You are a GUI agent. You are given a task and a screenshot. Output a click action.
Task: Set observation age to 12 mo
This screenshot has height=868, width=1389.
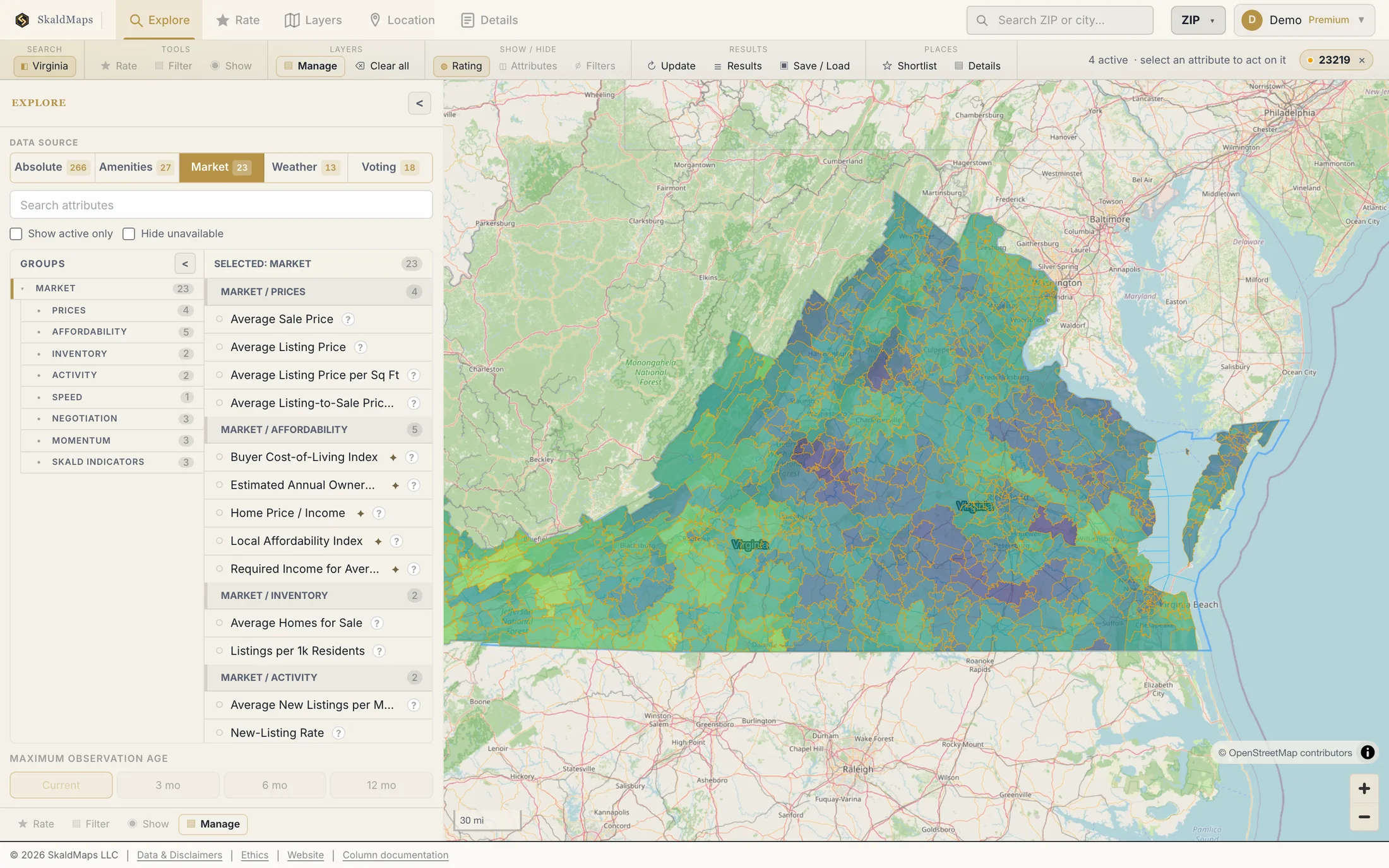click(x=381, y=785)
